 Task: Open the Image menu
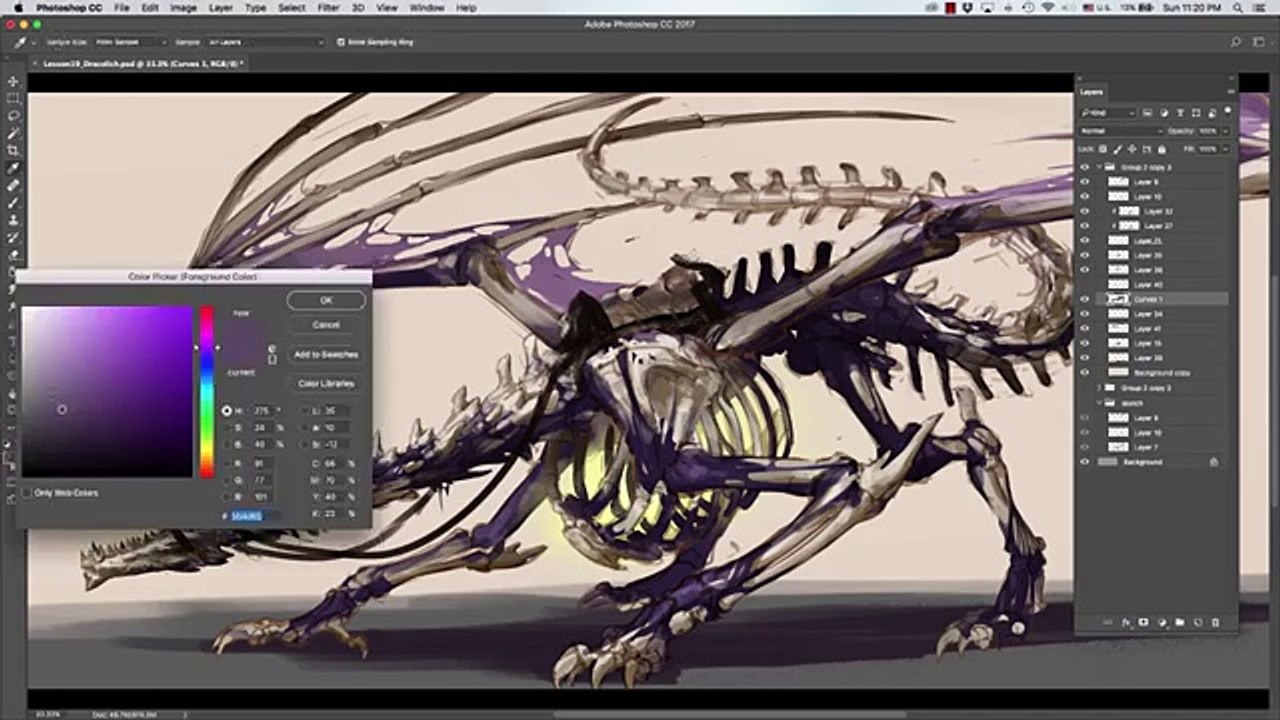point(183,8)
